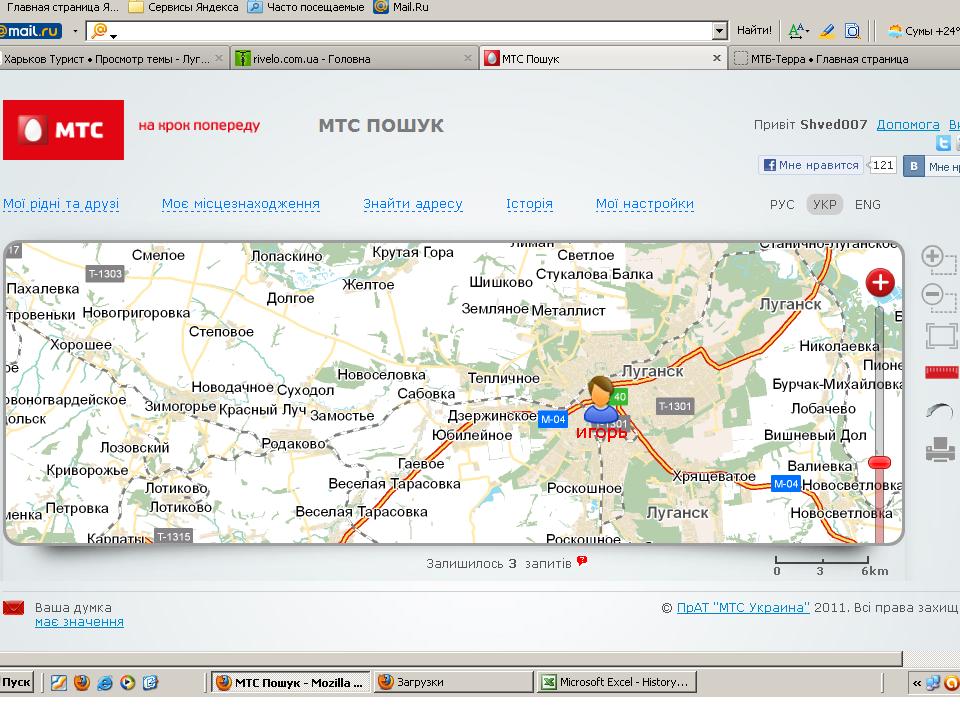Click the red map zoom slider handle

click(880, 462)
